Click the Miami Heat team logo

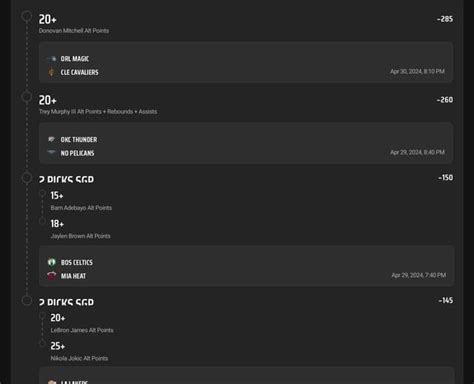click(x=52, y=276)
